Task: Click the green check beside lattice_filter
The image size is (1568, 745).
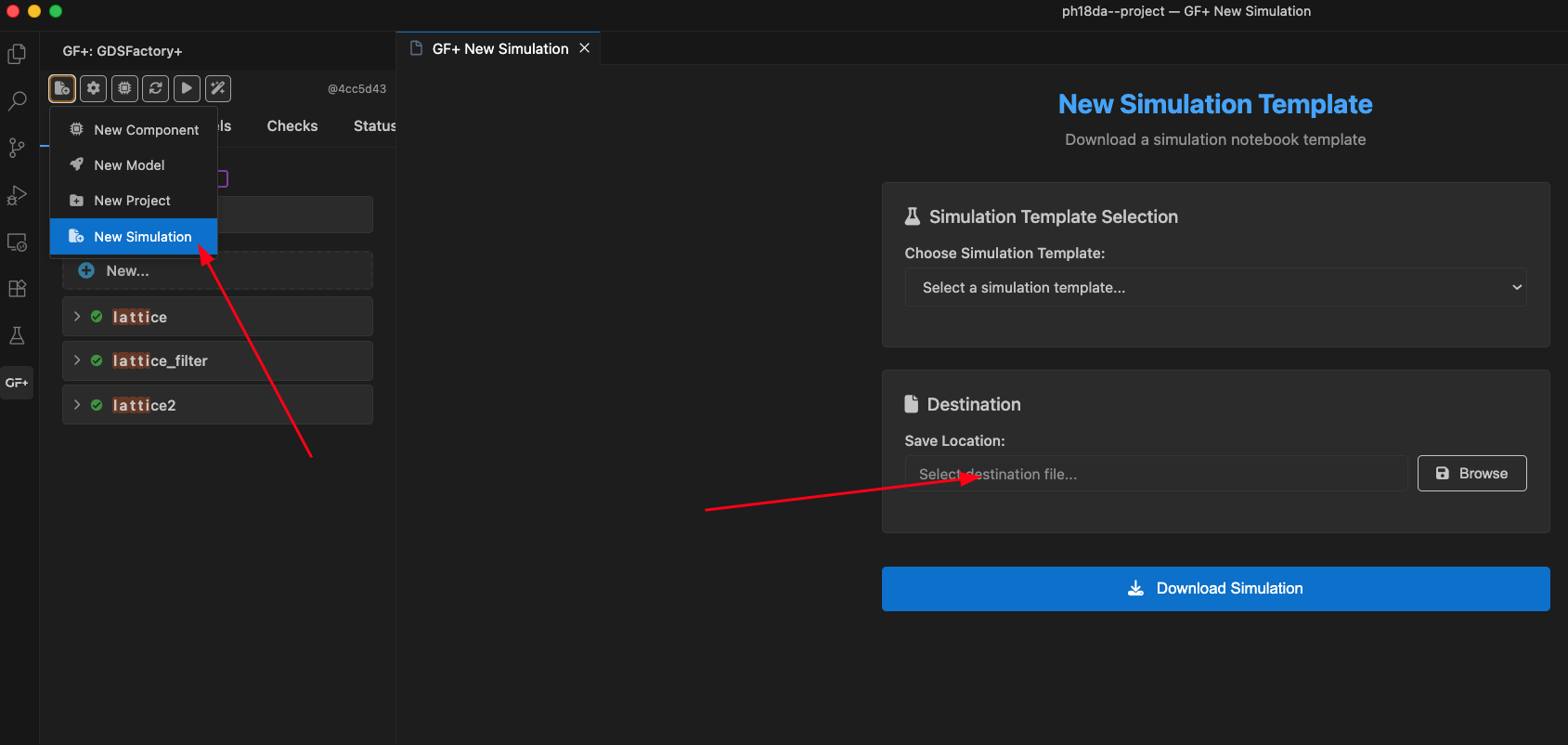Action: (x=97, y=360)
